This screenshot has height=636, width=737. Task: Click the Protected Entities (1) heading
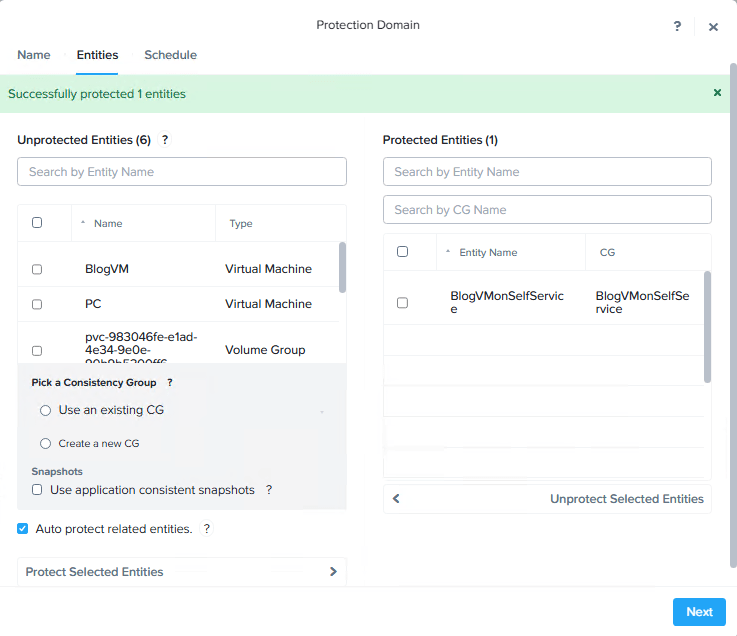point(440,140)
